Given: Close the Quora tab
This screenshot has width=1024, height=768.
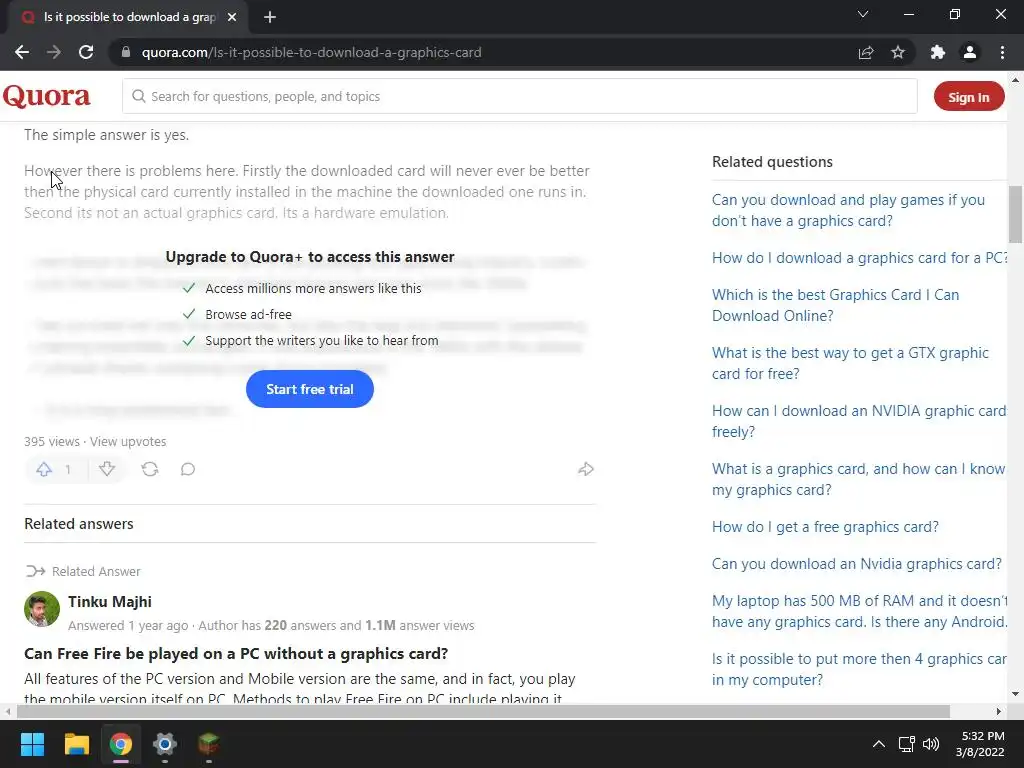Looking at the screenshot, I should tap(232, 17).
